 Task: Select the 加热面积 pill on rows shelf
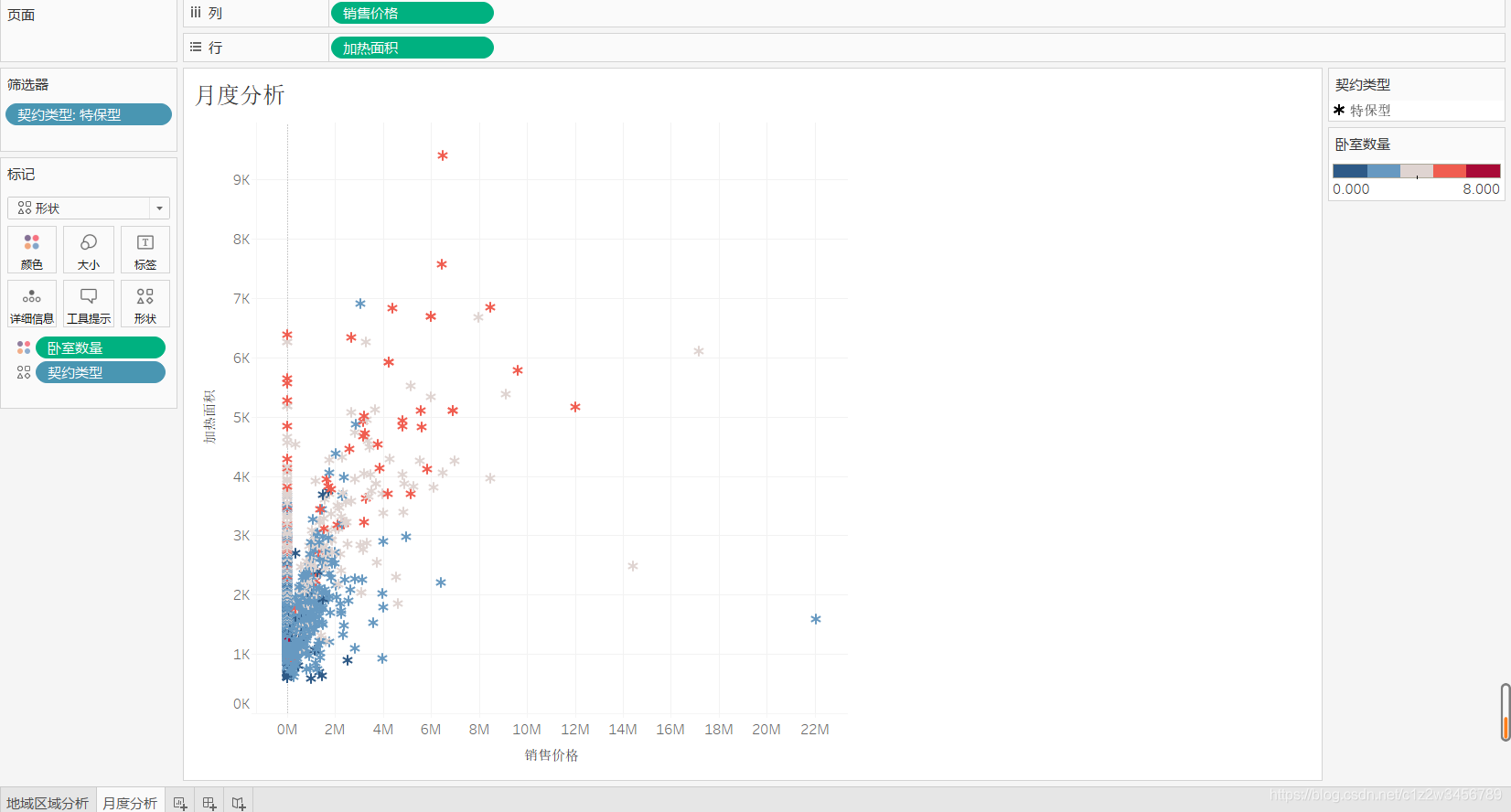(x=412, y=48)
